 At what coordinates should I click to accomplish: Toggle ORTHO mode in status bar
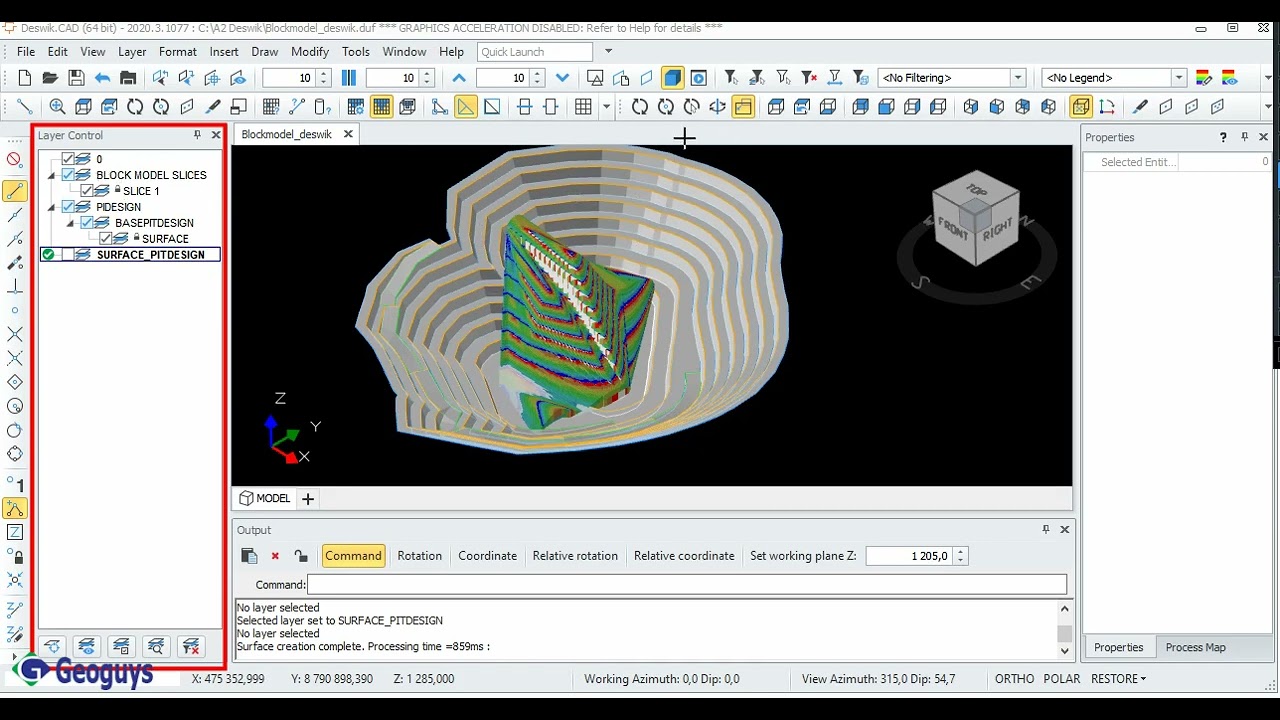tap(1014, 678)
